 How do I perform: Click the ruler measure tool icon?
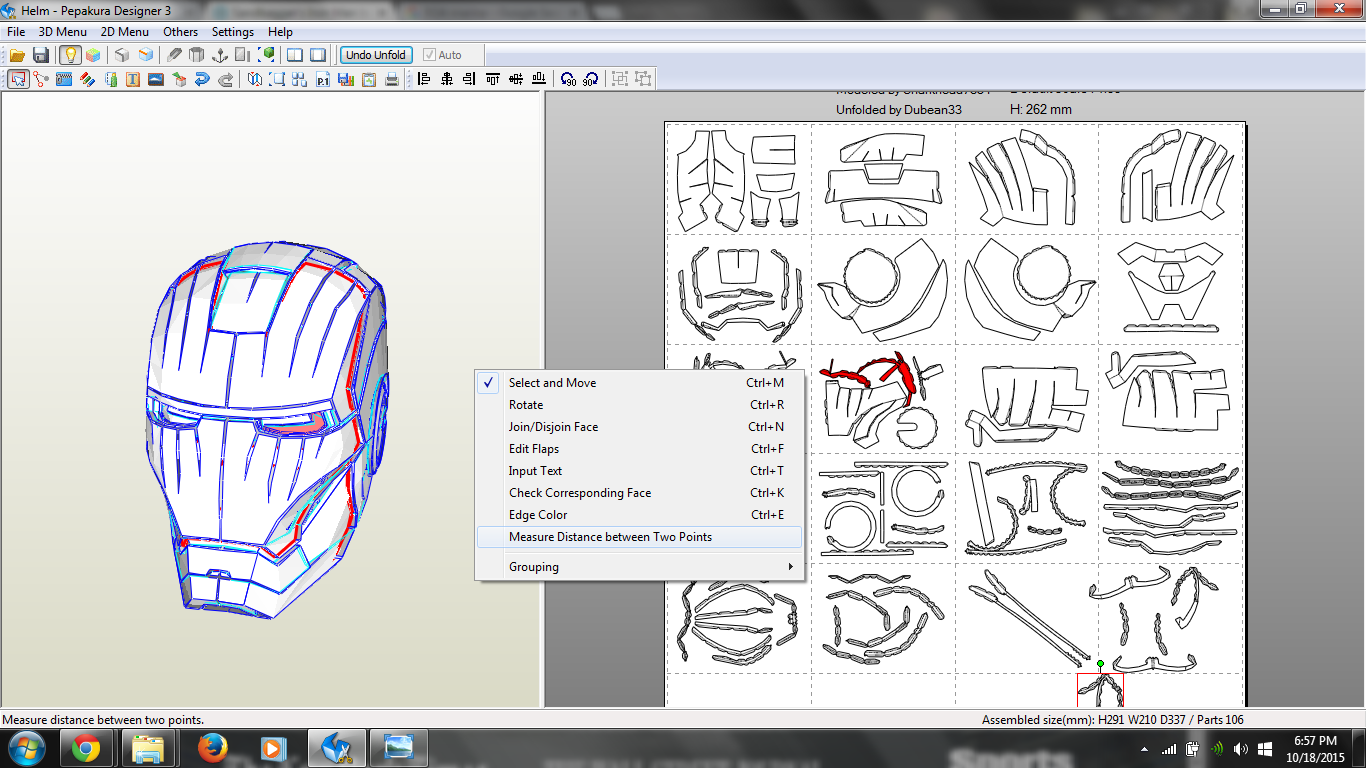111,79
